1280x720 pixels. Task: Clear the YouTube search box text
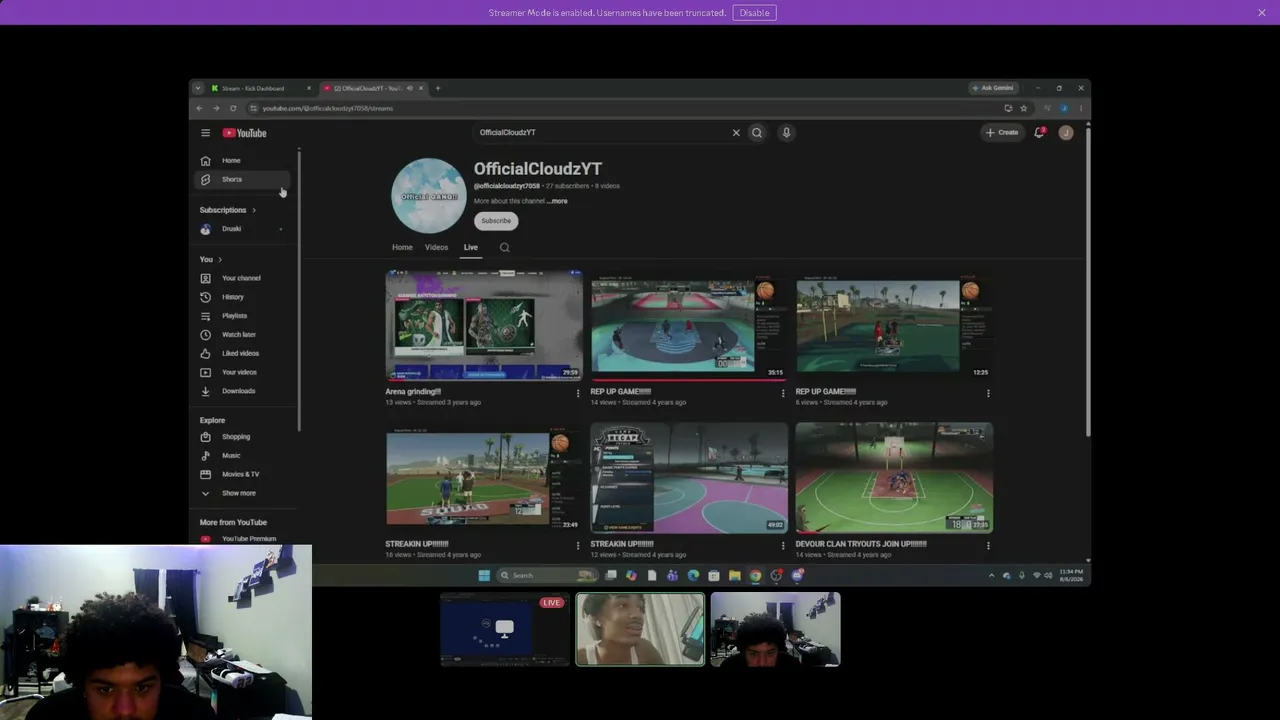(736, 132)
